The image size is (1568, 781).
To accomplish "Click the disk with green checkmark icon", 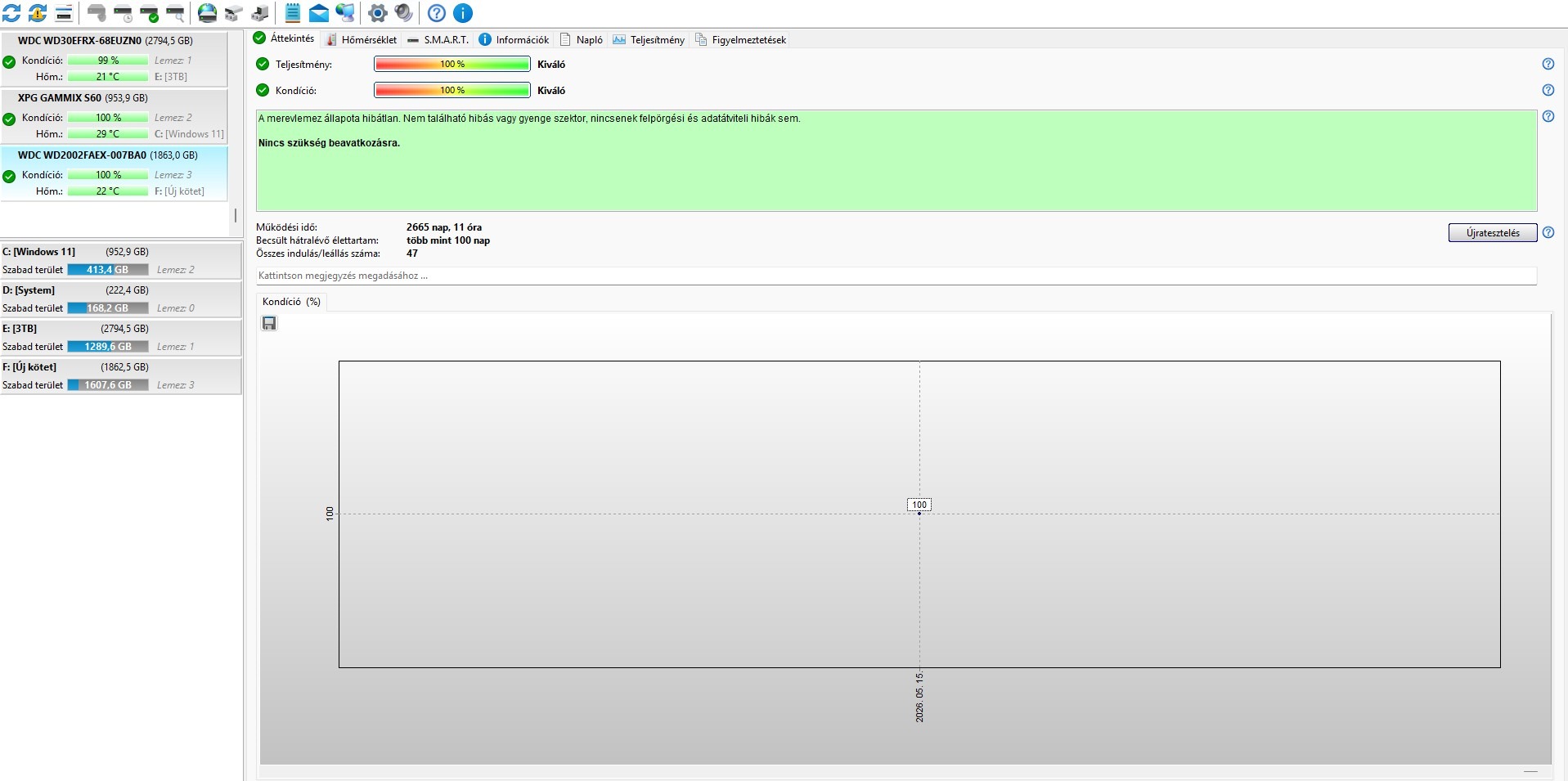I will pos(149,13).
